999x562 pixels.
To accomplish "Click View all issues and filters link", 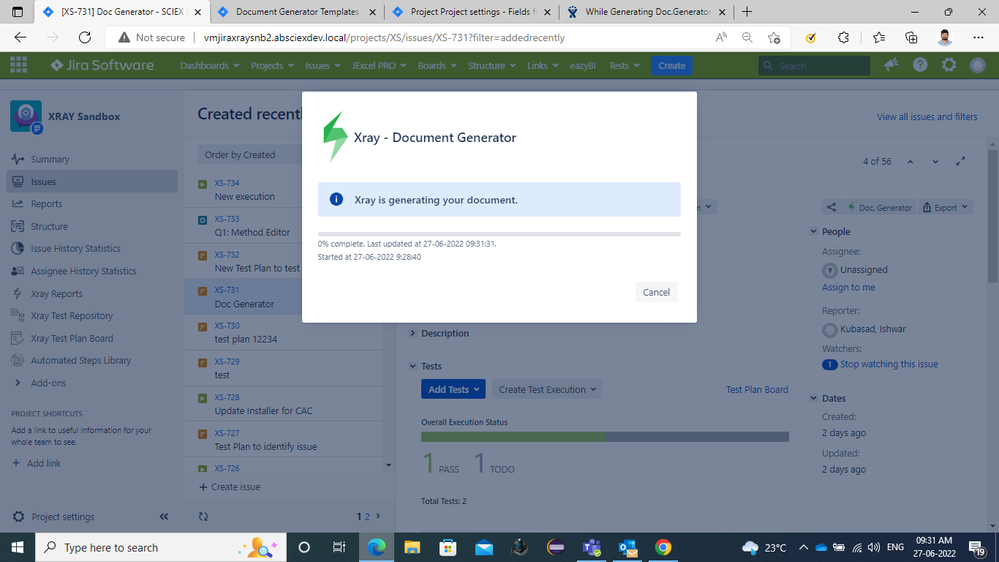I will (926, 117).
